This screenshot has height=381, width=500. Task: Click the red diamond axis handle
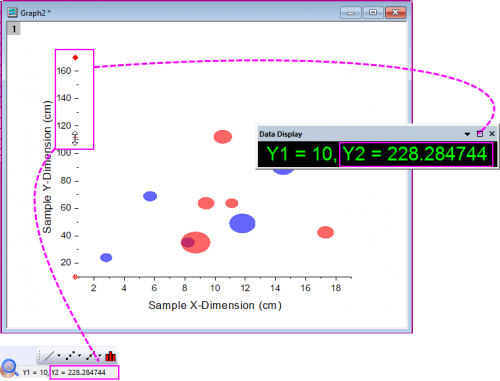[x=75, y=58]
